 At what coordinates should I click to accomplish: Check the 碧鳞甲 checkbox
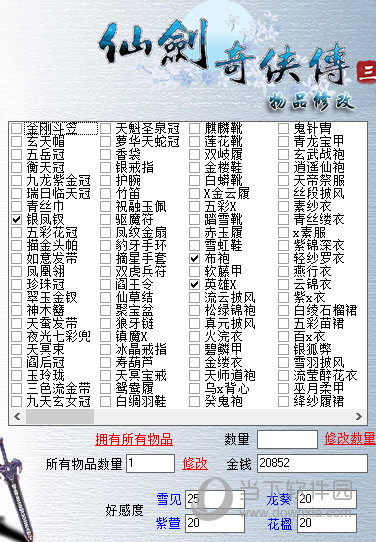point(195,349)
